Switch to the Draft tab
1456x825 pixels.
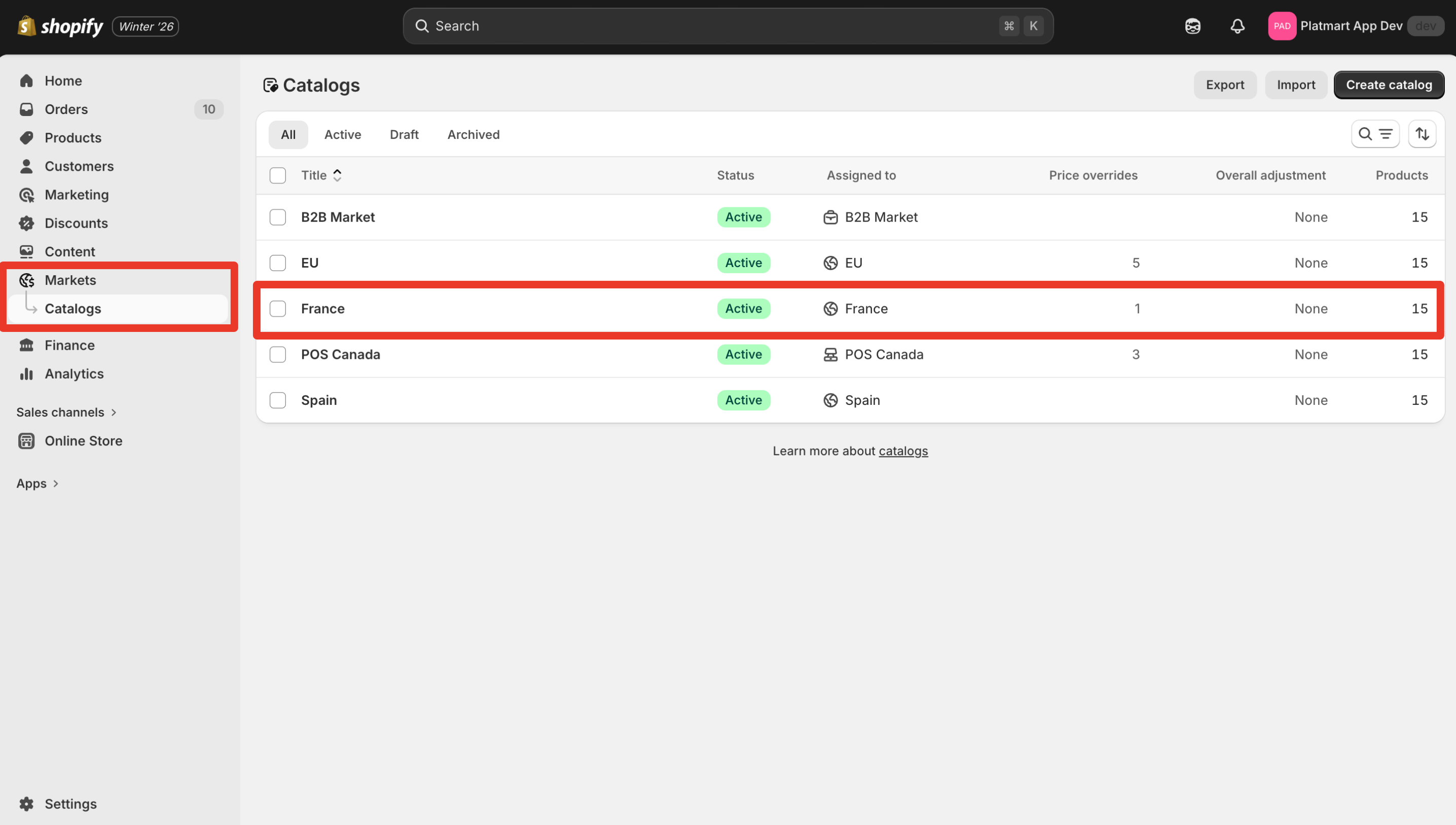(404, 135)
